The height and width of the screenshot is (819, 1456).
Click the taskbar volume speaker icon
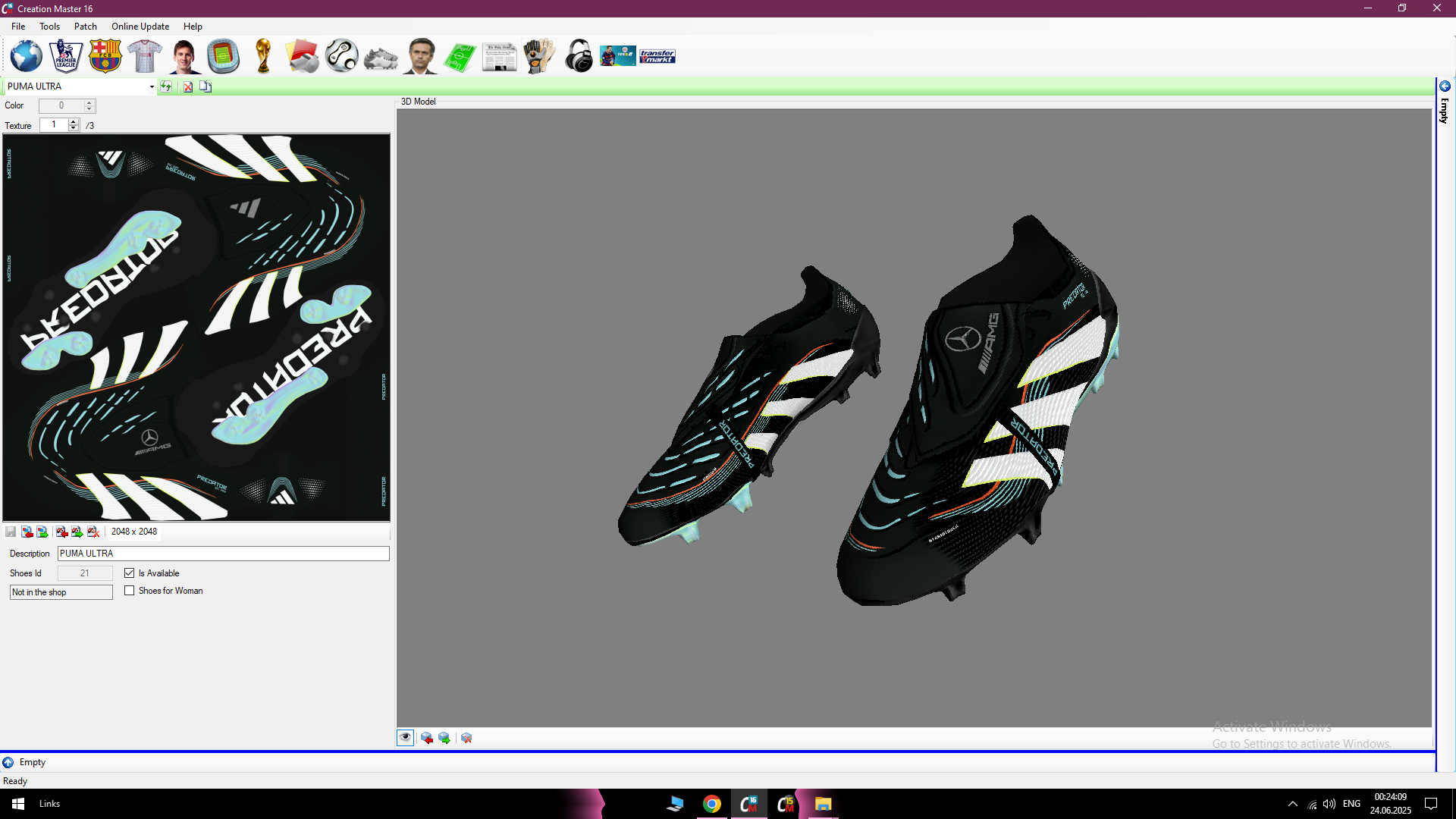[1329, 804]
